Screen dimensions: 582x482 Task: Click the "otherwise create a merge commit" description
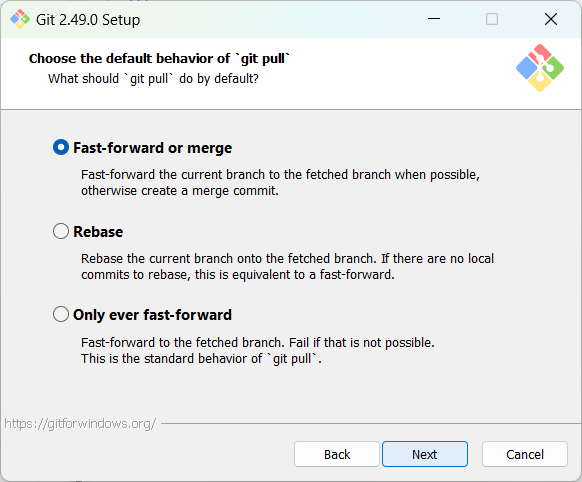pyautogui.click(x=180, y=191)
